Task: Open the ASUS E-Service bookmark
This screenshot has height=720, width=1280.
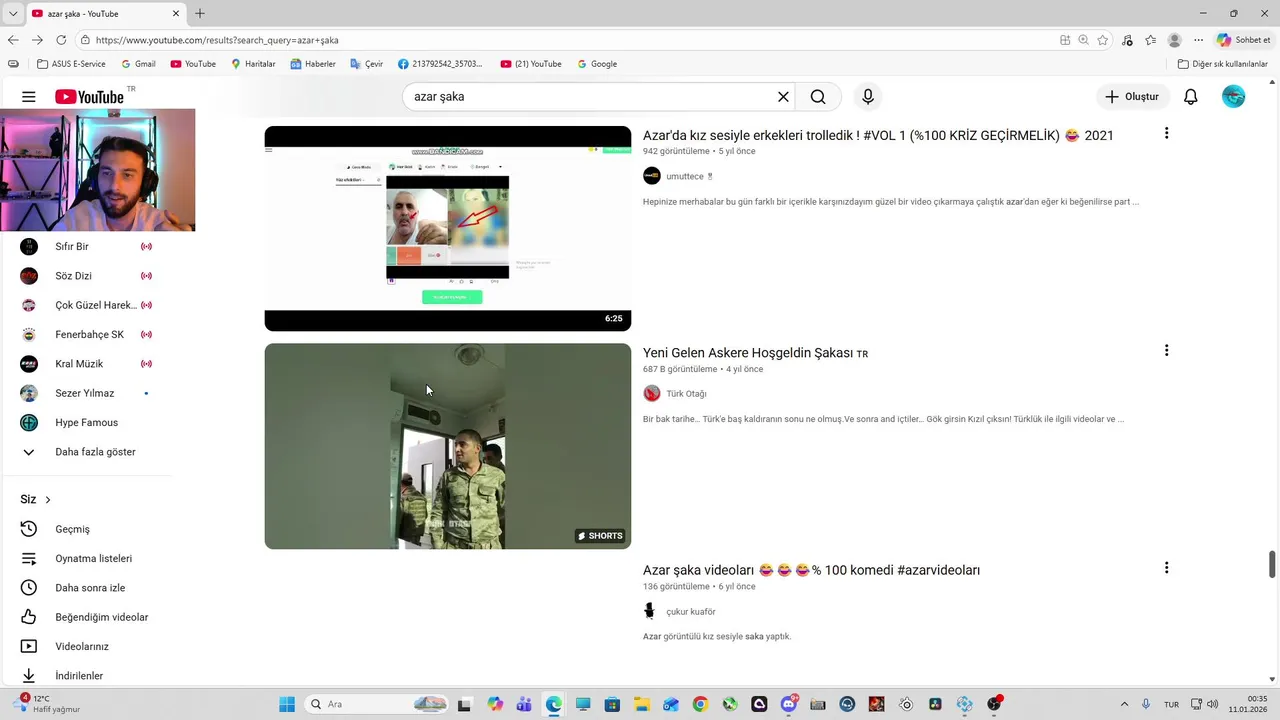Action: click(72, 64)
